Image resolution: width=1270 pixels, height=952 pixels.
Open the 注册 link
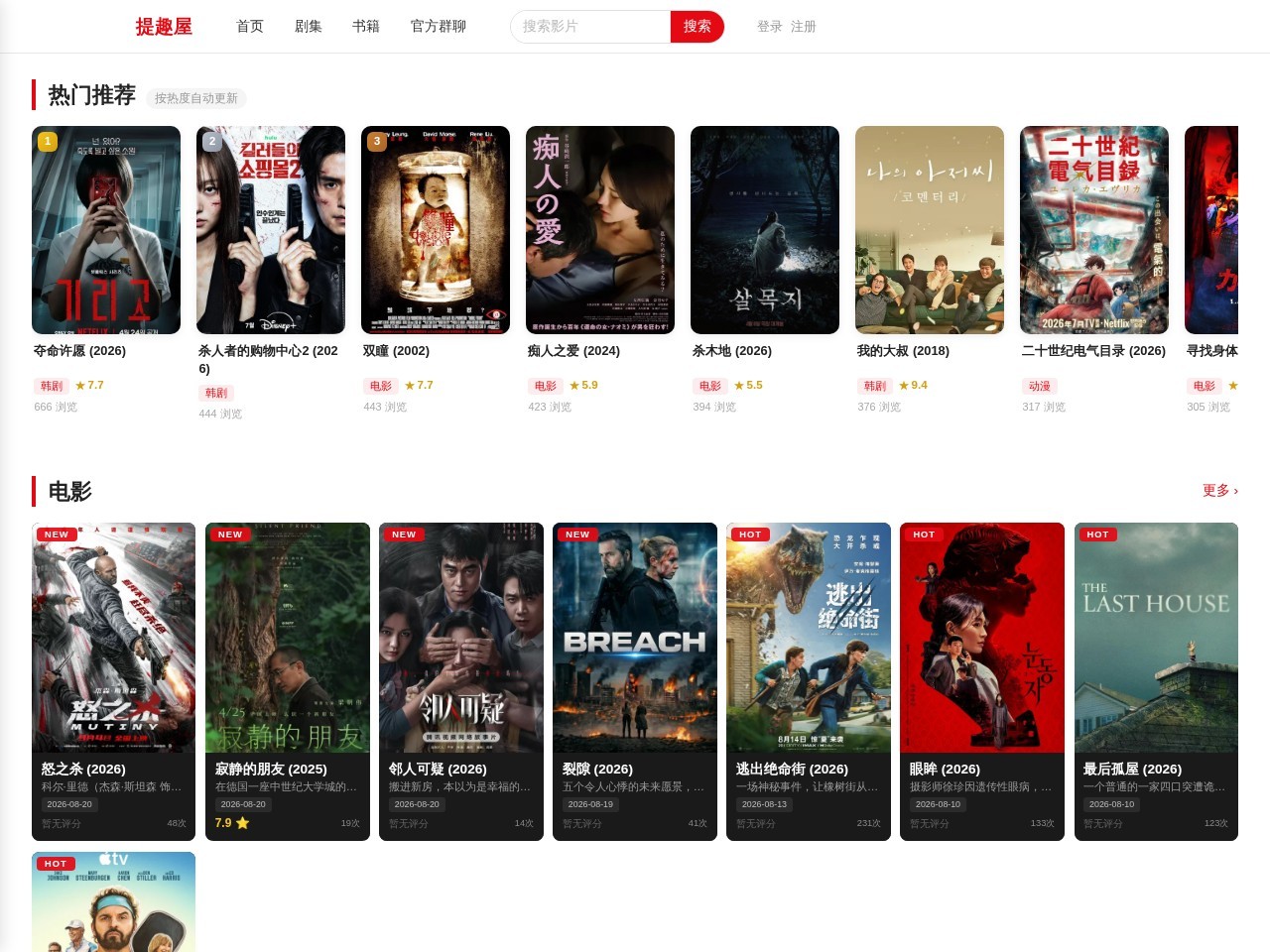click(x=804, y=27)
